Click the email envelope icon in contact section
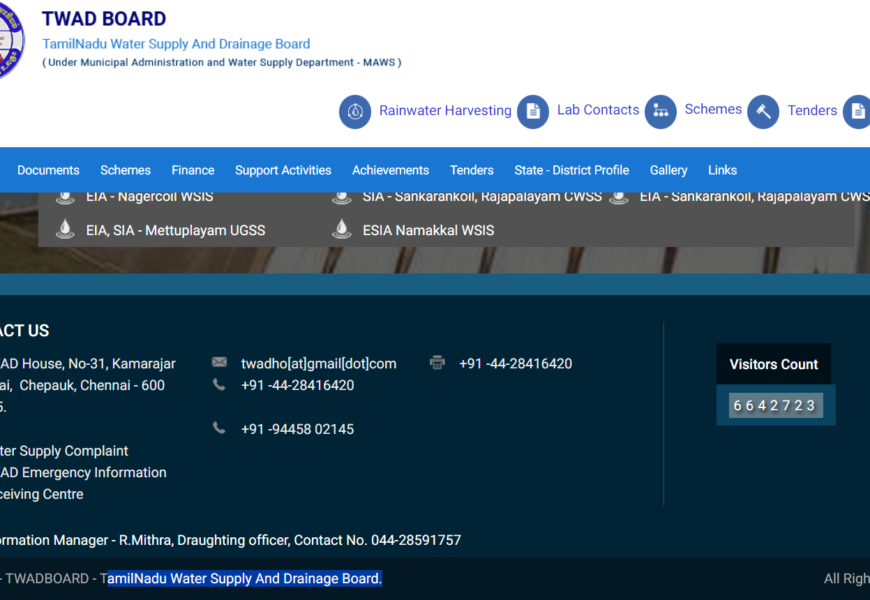The image size is (870, 600). tap(220, 363)
